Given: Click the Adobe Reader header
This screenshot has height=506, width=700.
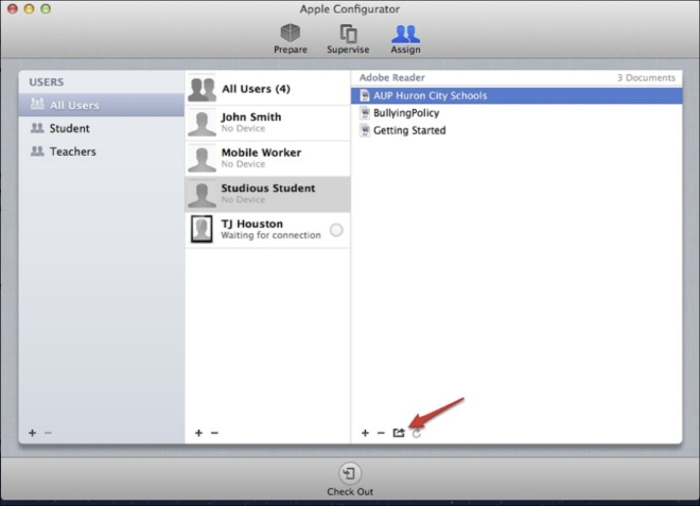Looking at the screenshot, I should [392, 78].
